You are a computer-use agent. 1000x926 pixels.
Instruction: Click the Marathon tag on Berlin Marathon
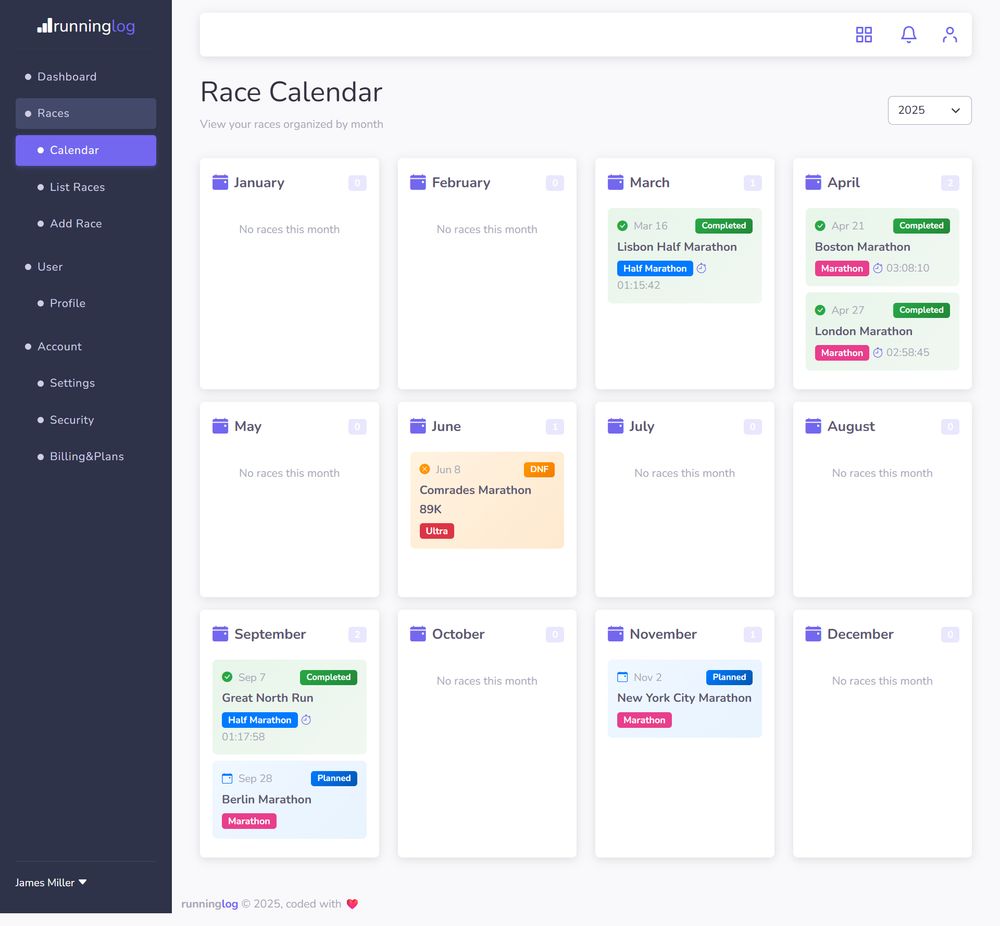tap(249, 821)
